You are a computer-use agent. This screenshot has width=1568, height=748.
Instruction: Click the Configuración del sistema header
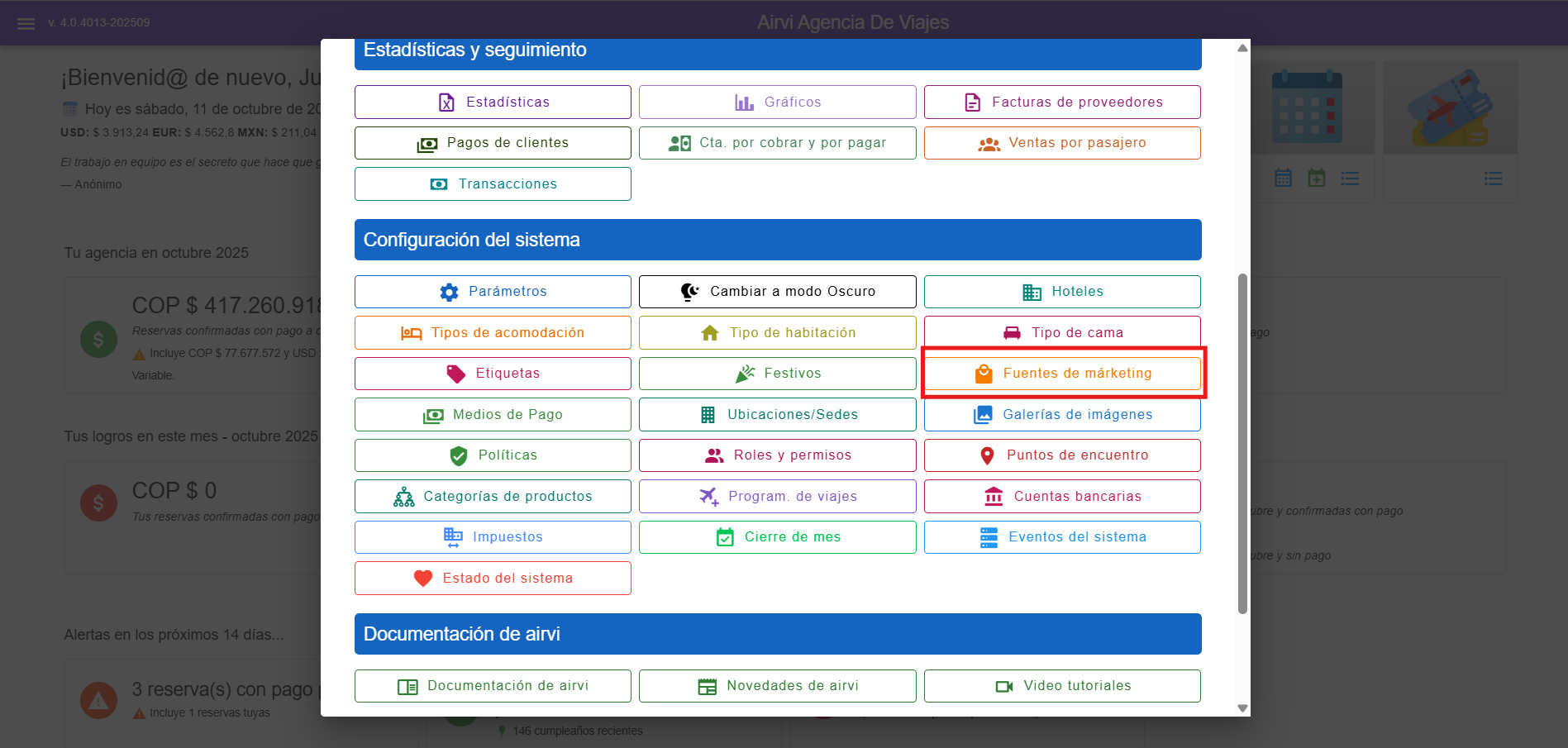pyautogui.click(x=777, y=240)
